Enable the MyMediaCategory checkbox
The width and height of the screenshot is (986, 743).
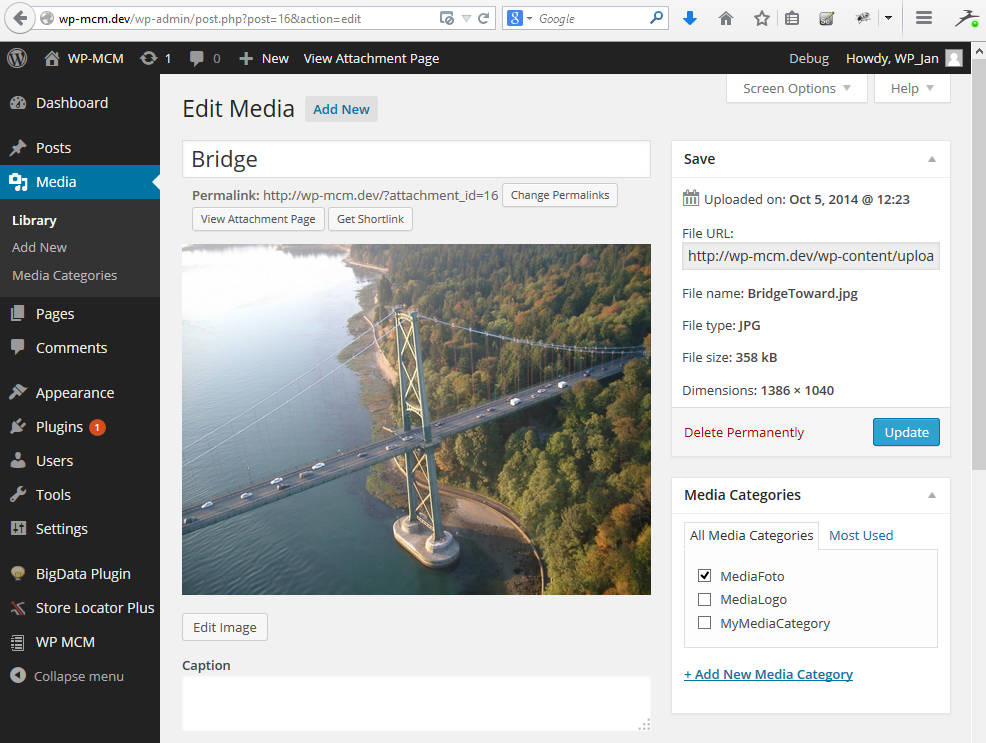[705, 623]
